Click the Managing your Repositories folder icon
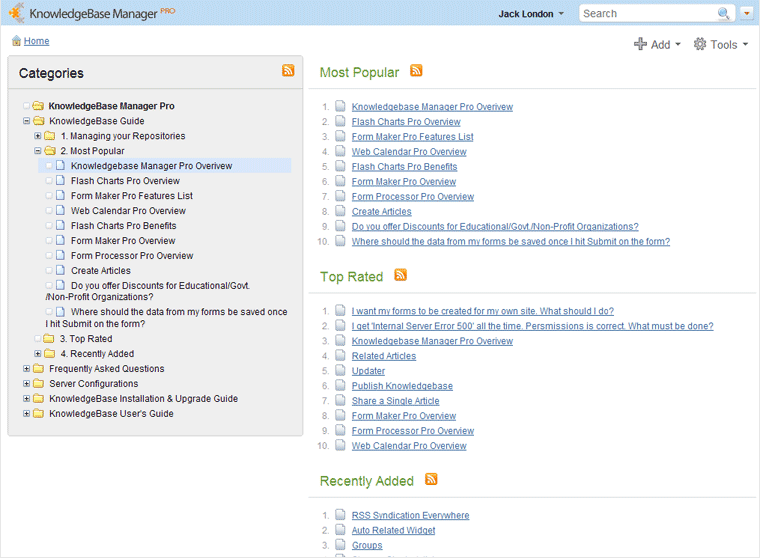Screen dimensions: 760x558 (49, 136)
